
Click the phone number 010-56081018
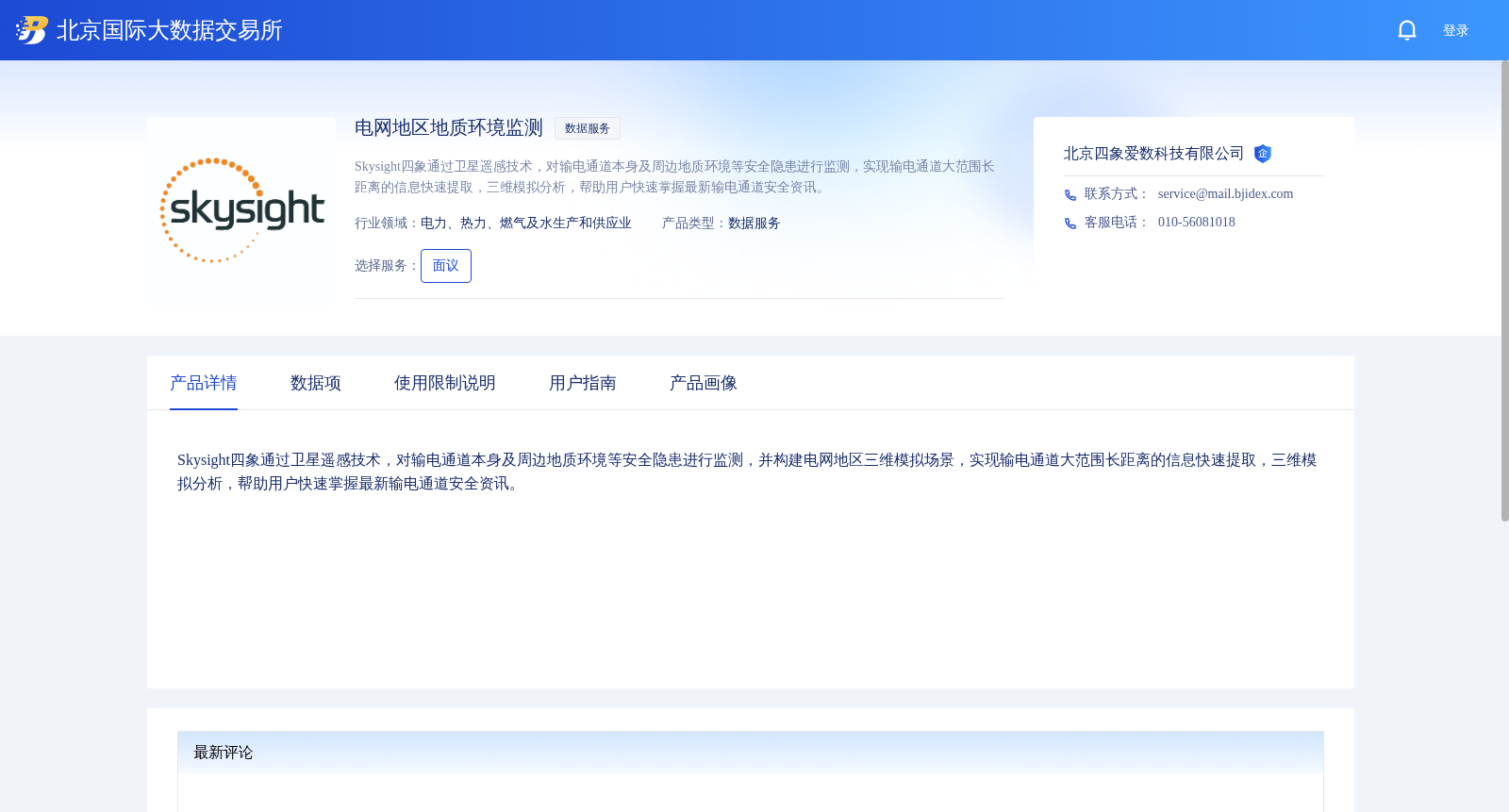pos(1196,222)
